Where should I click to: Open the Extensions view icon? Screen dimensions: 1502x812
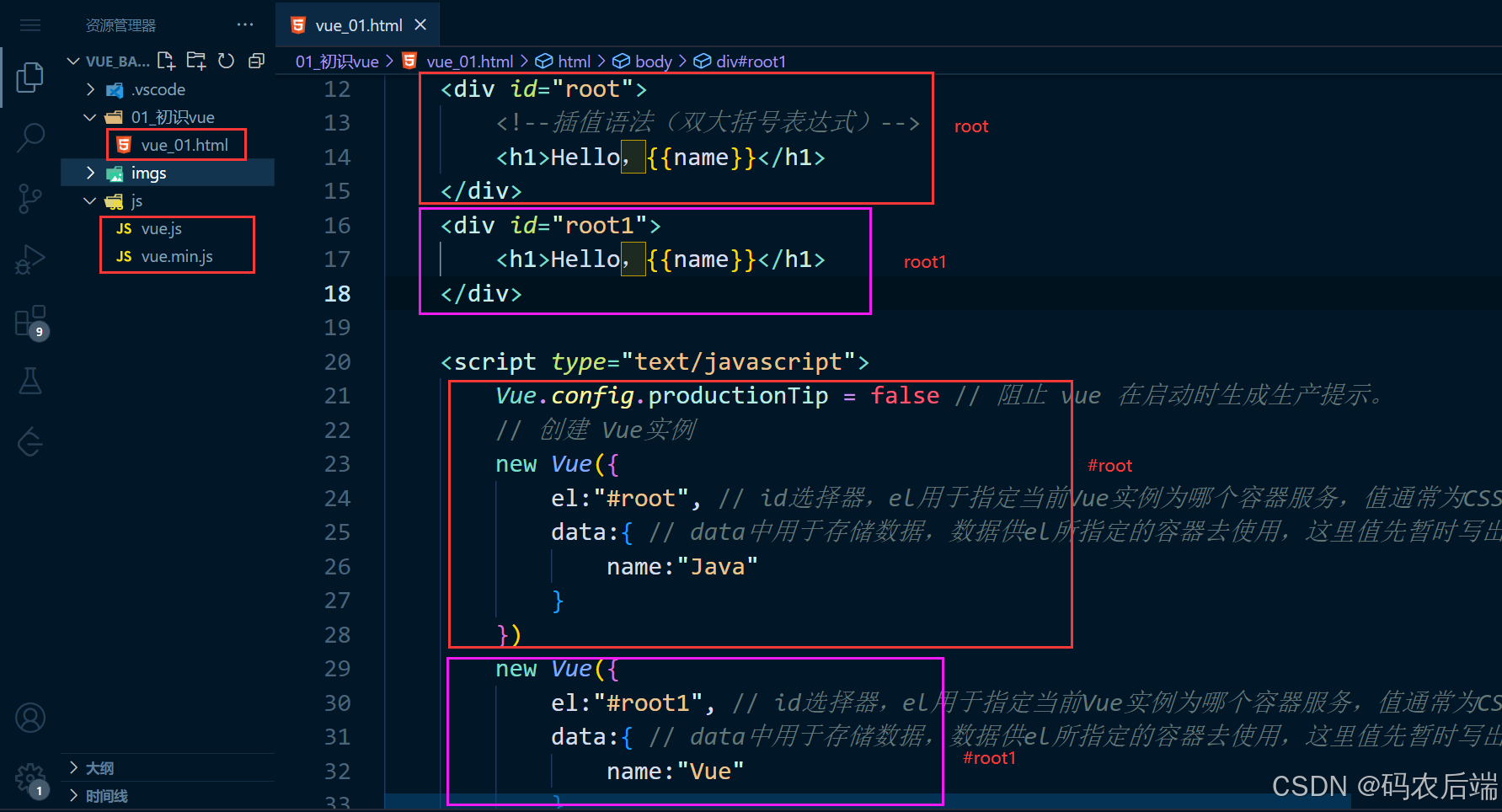[x=31, y=322]
